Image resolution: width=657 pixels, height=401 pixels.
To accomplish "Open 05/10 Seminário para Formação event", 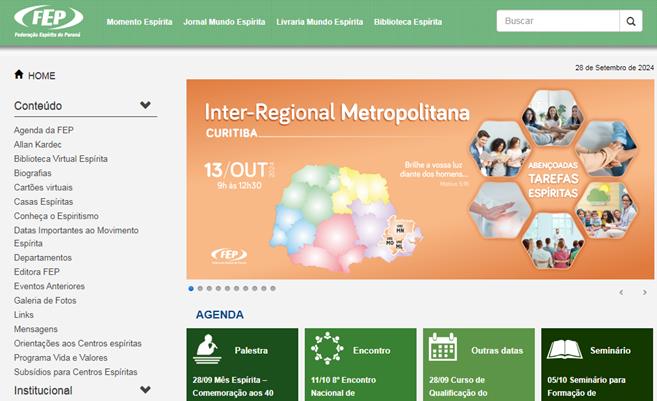I will coord(586,386).
